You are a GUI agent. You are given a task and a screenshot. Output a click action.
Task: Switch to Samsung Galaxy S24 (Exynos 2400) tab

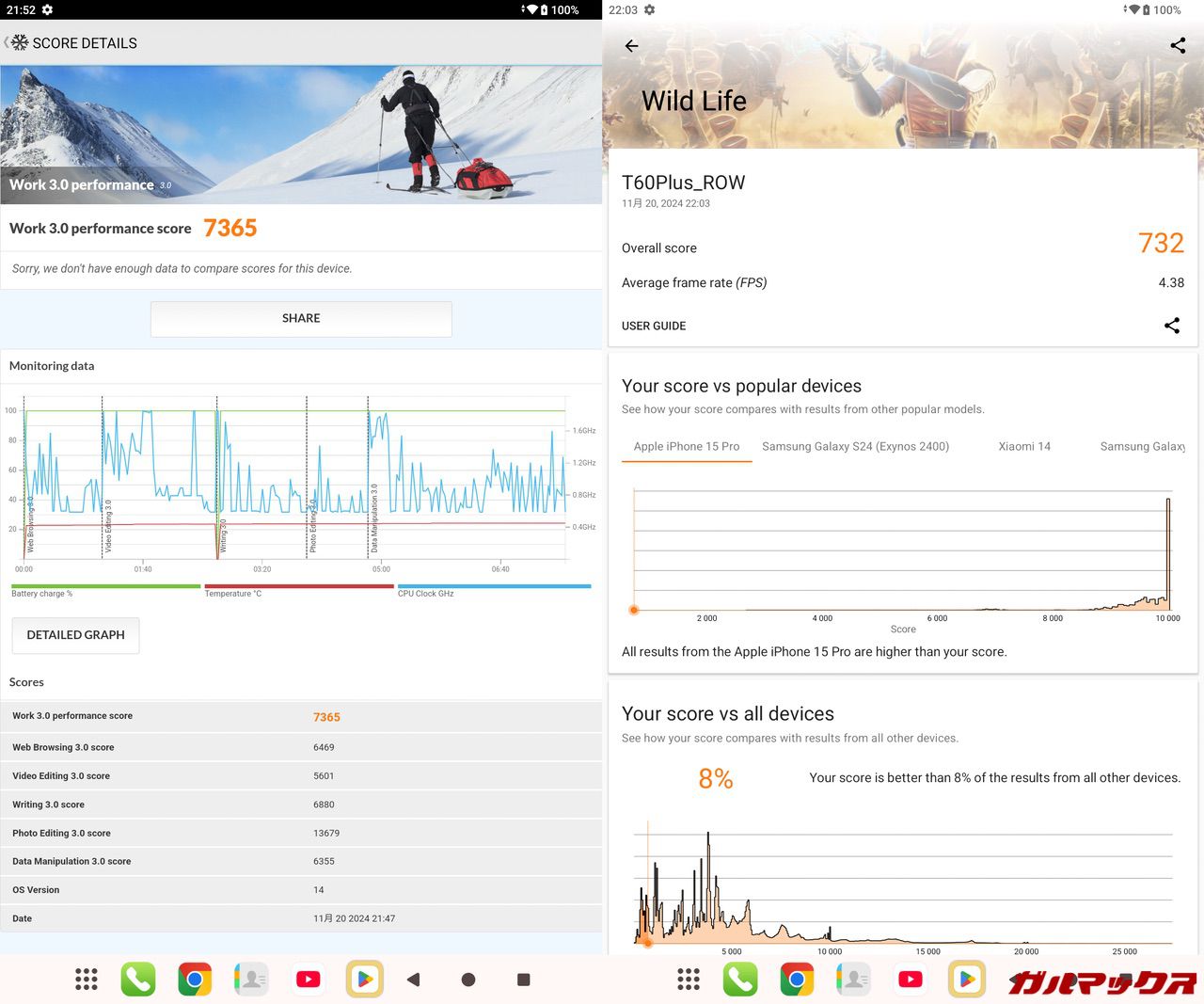click(x=855, y=447)
